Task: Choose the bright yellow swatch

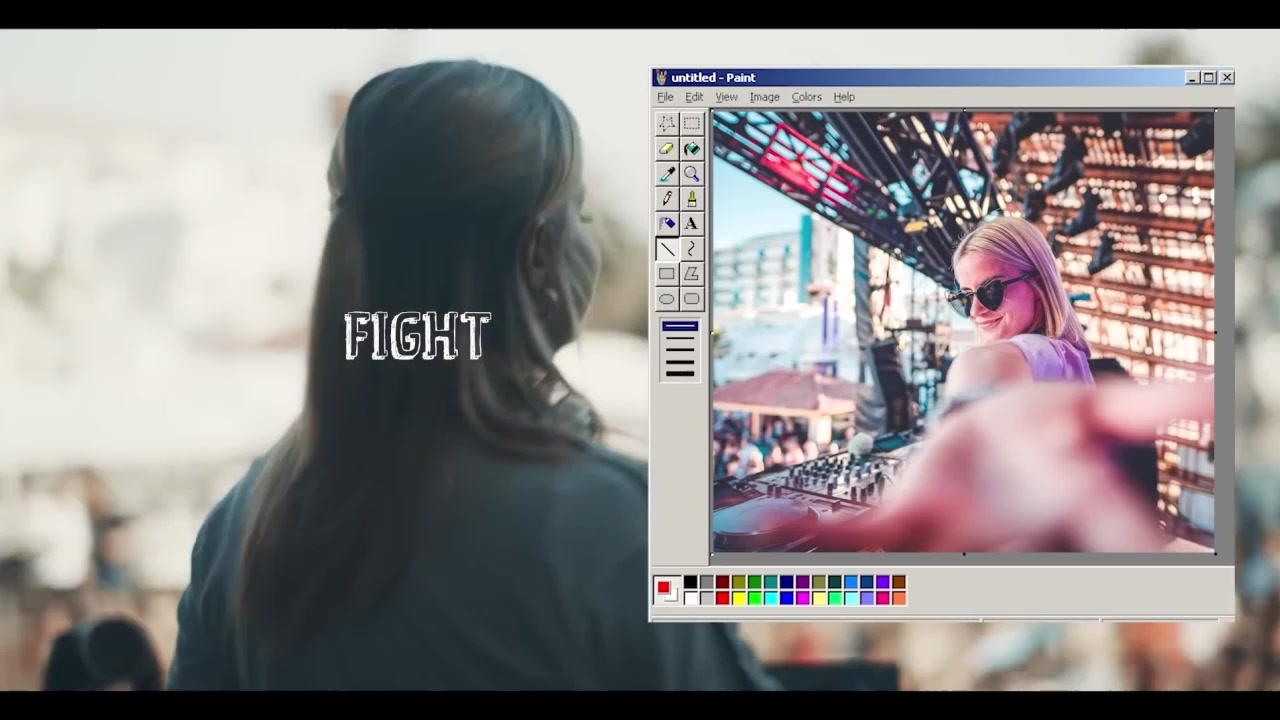Action: [739, 598]
